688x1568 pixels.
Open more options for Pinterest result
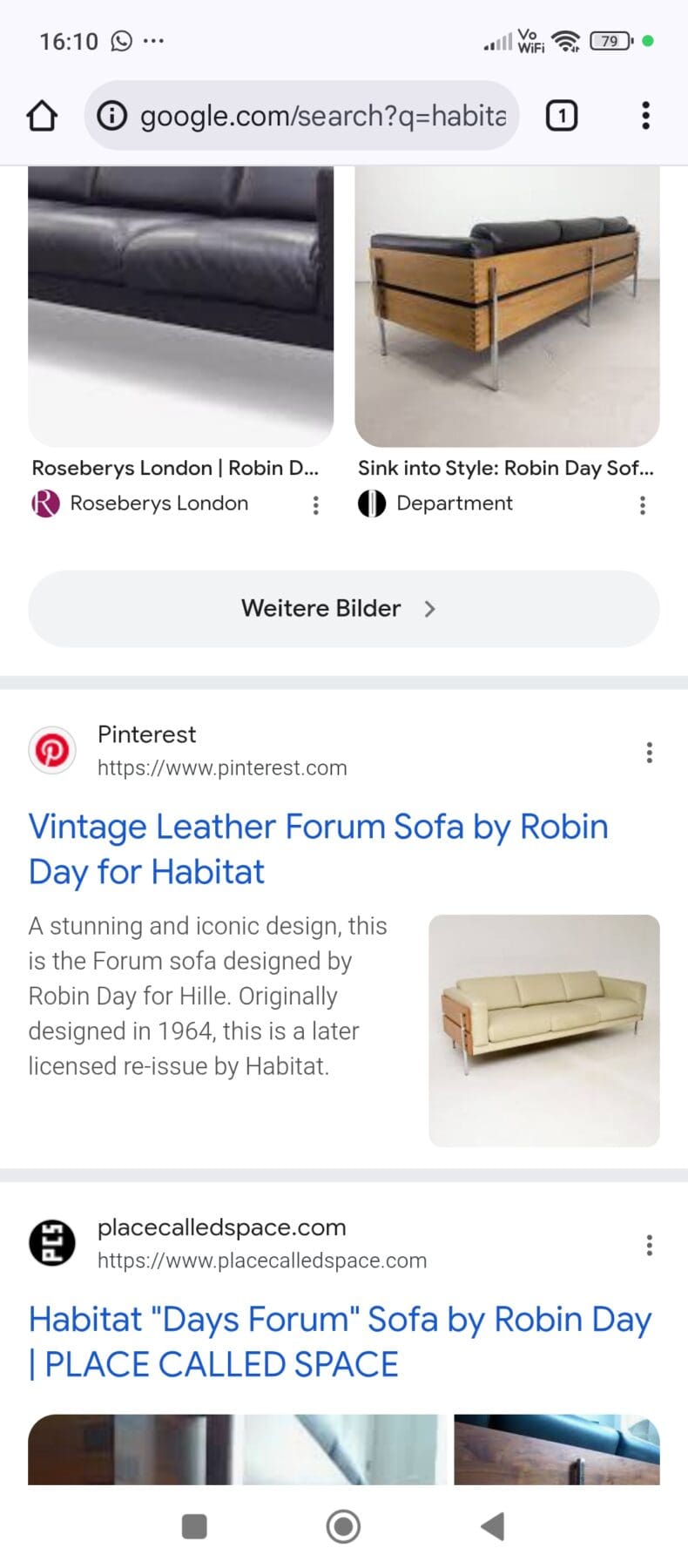(649, 753)
